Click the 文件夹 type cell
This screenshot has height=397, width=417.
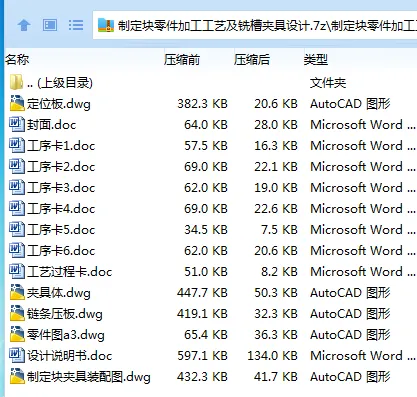(328, 83)
